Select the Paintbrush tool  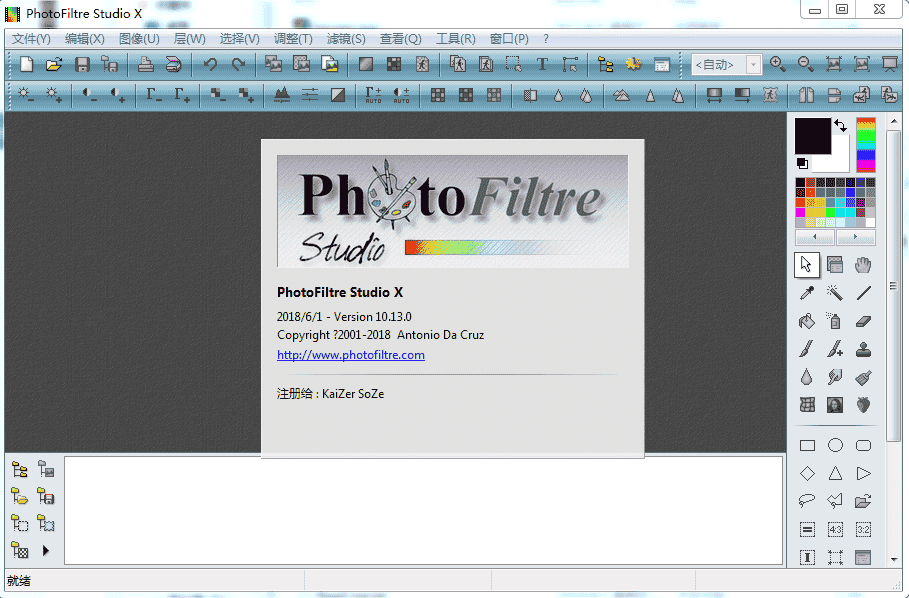[805, 350]
